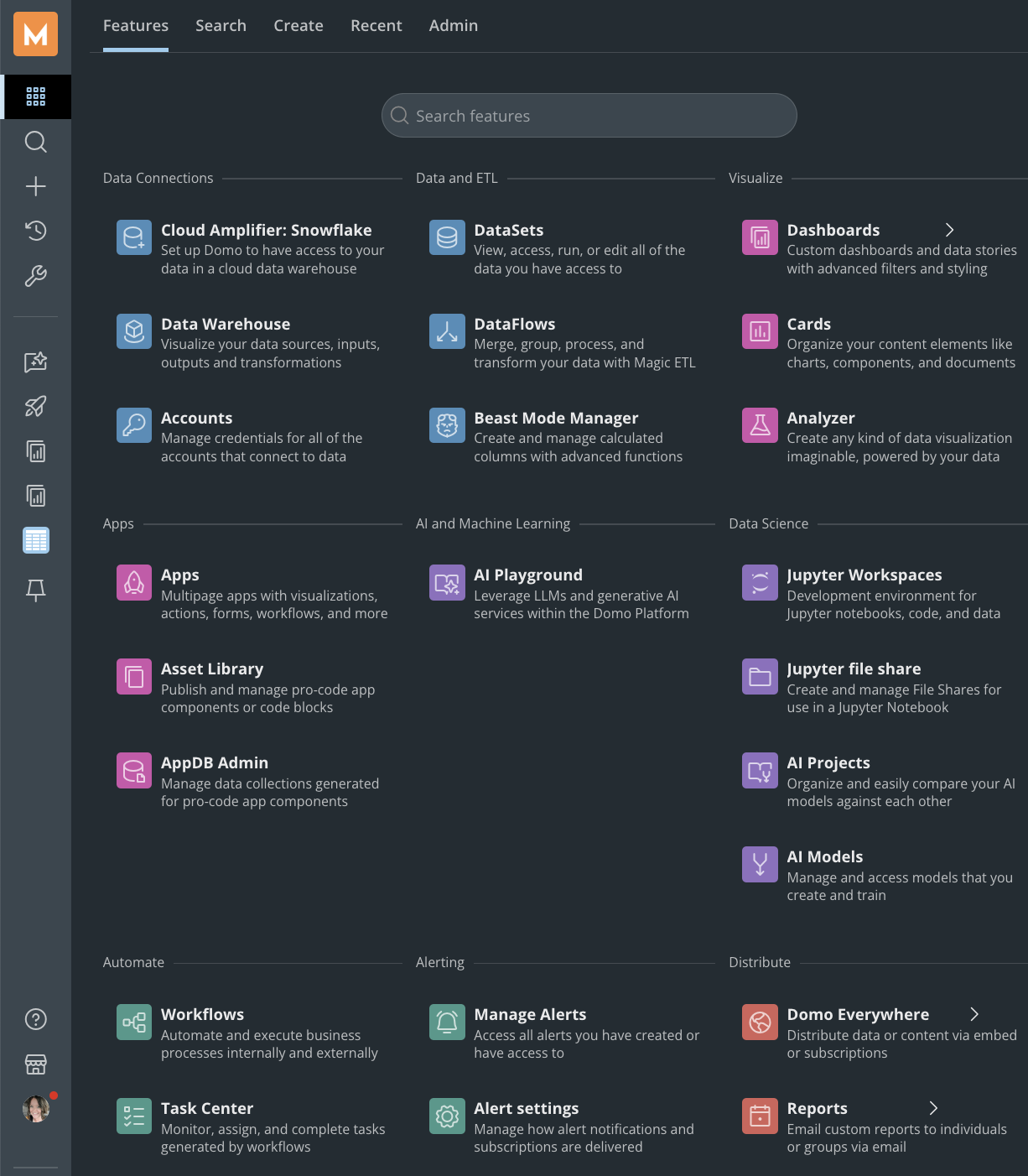Image resolution: width=1028 pixels, height=1176 pixels.
Task: Open the admin wrench icon in sidebar
Action: click(35, 276)
